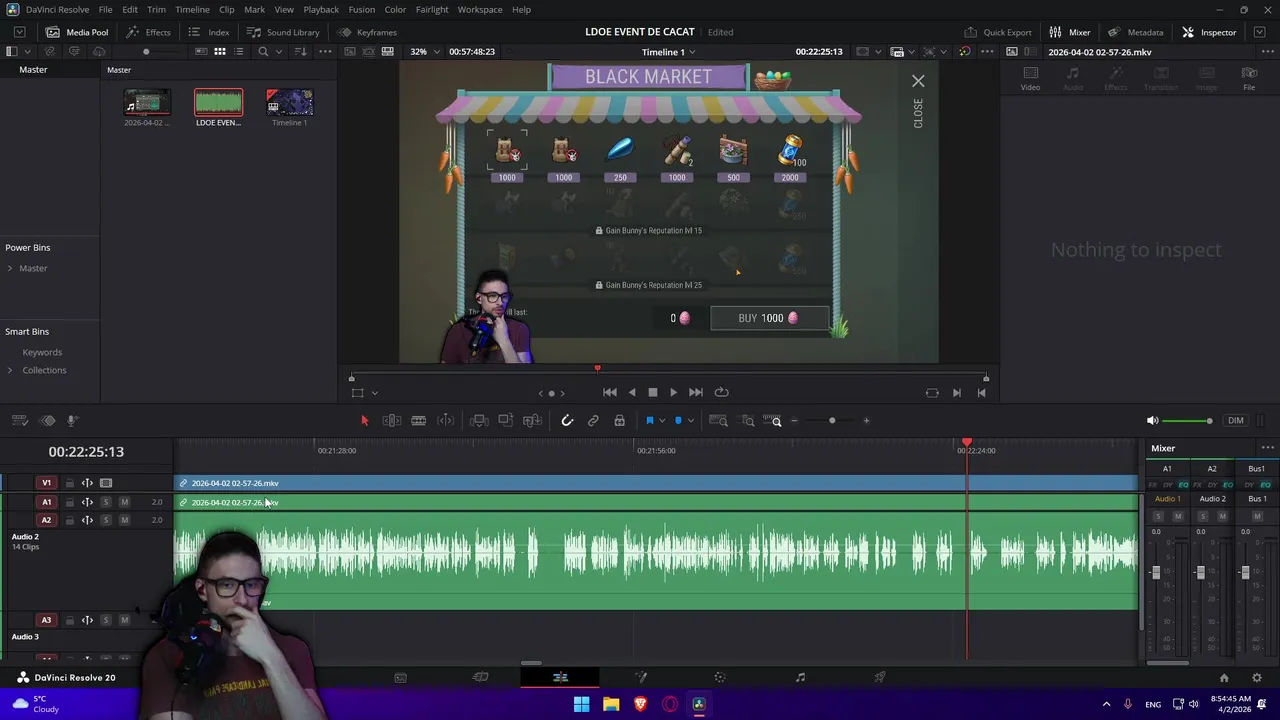Activate the Trim Edit Mode tool
The image size is (1280, 720).
[x=392, y=421]
